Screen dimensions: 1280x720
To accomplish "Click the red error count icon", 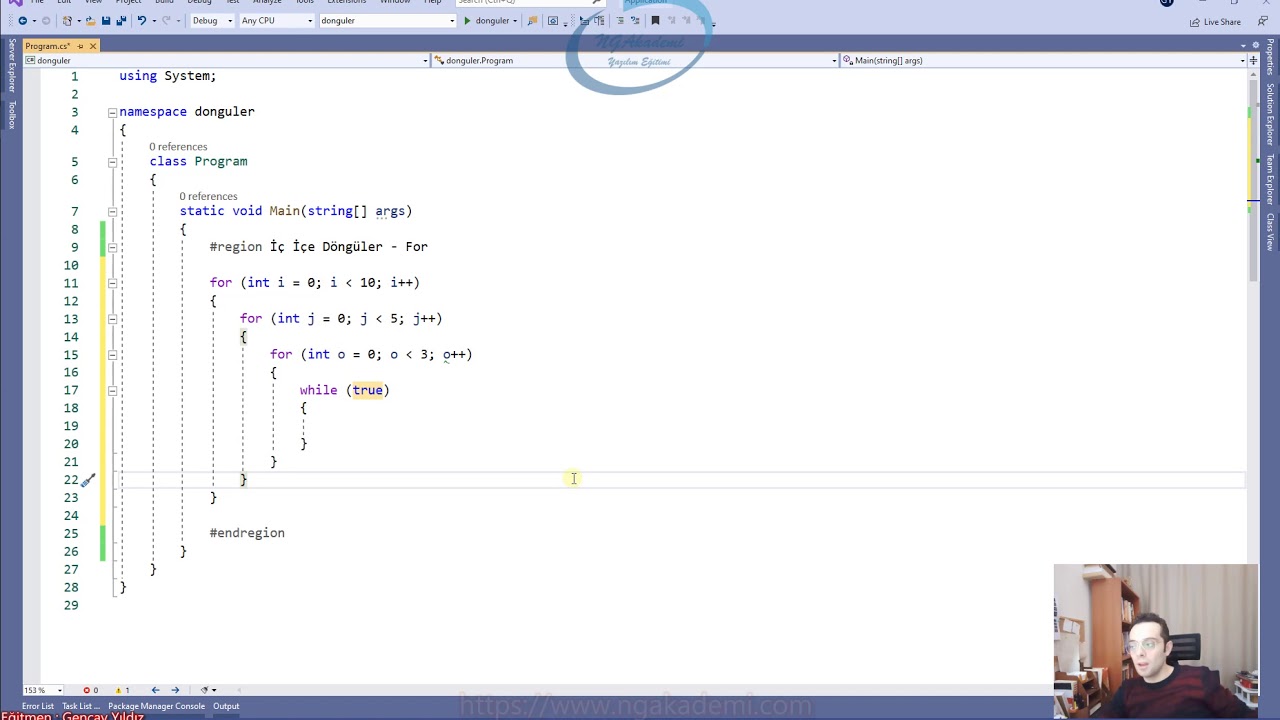I will tap(87, 690).
